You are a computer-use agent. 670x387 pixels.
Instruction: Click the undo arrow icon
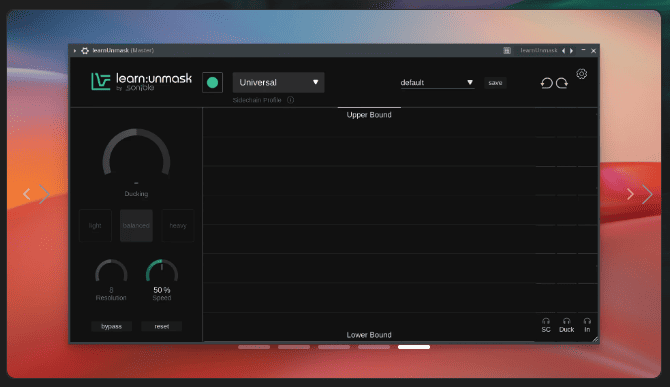(547, 83)
